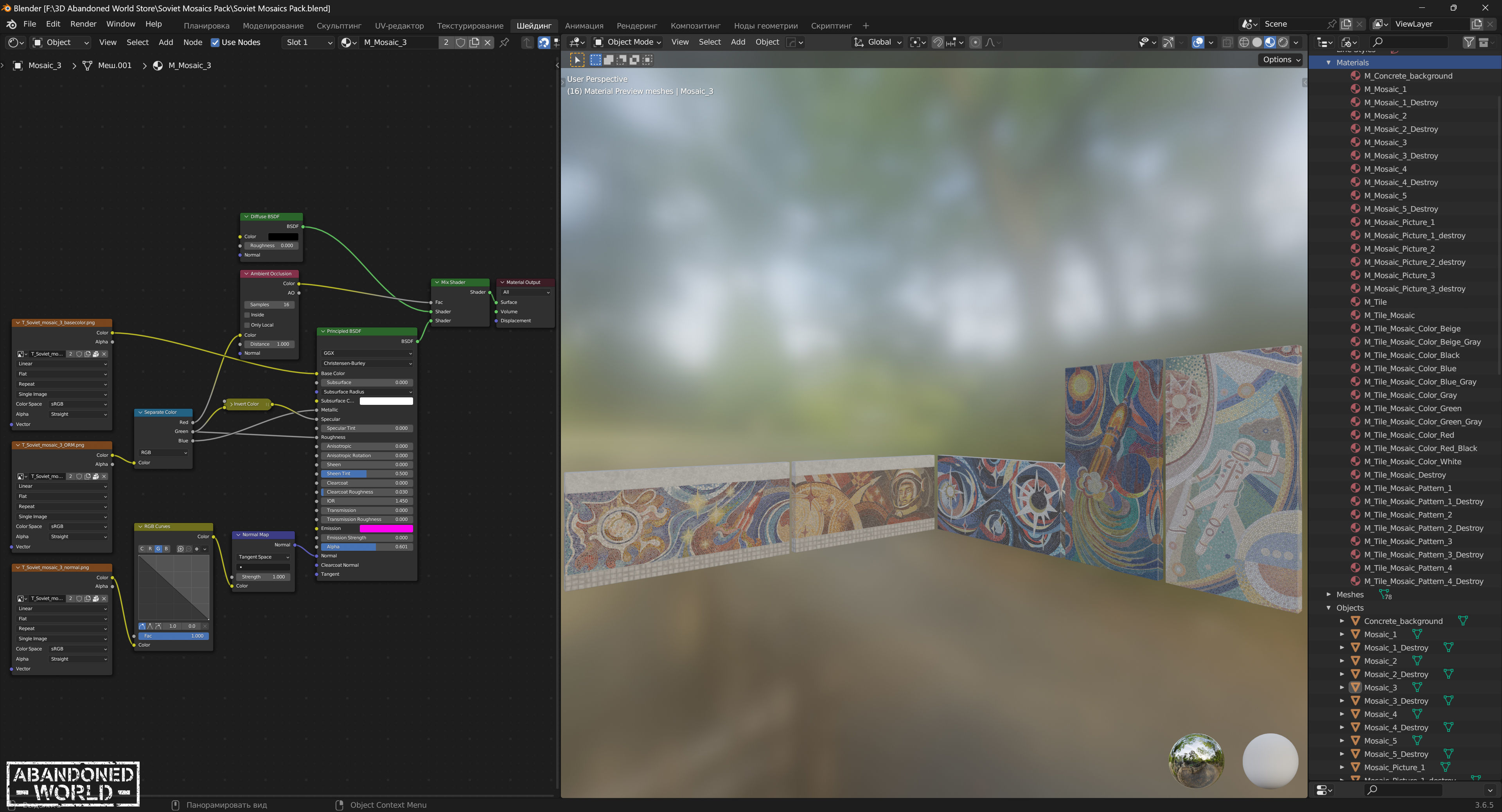Click the outliner filter funnel icon

tap(1469, 42)
